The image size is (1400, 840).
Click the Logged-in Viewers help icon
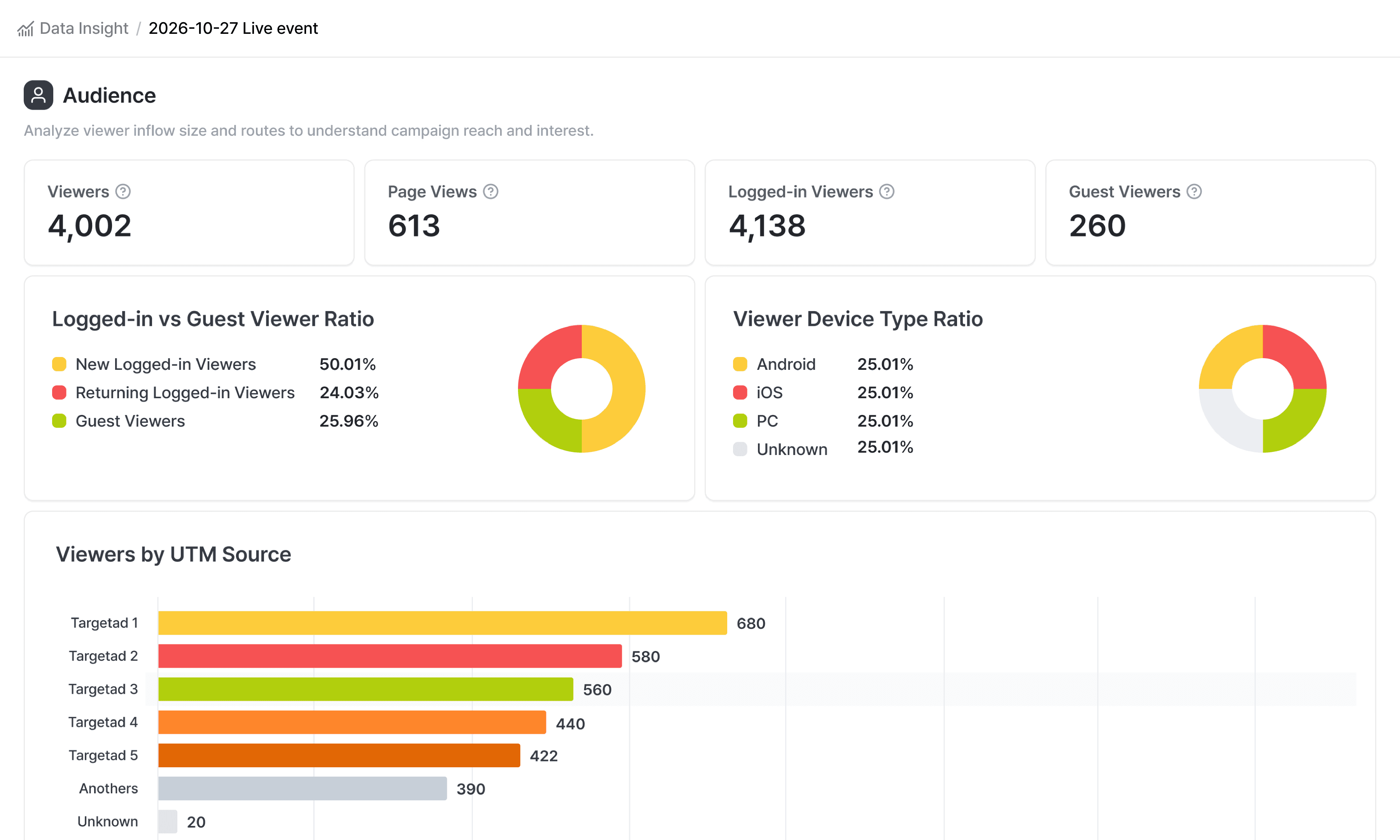887,192
